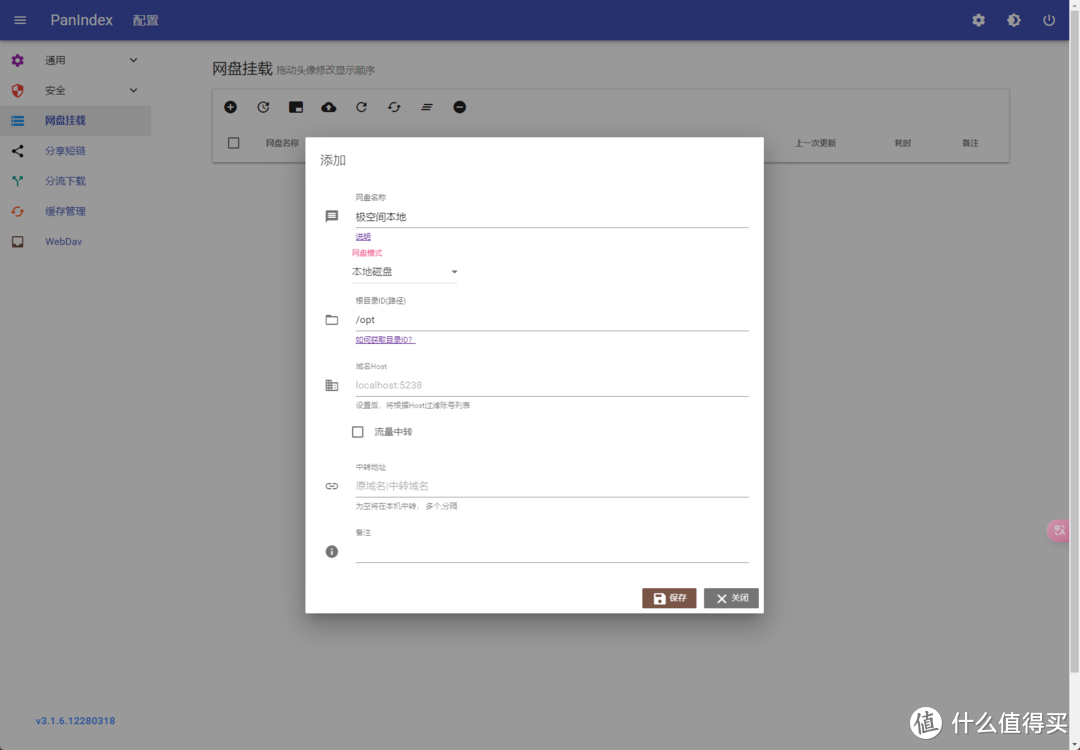This screenshot has height=750, width=1080.
Task: Click the link icon beside 中转地址
Action: 331,486
